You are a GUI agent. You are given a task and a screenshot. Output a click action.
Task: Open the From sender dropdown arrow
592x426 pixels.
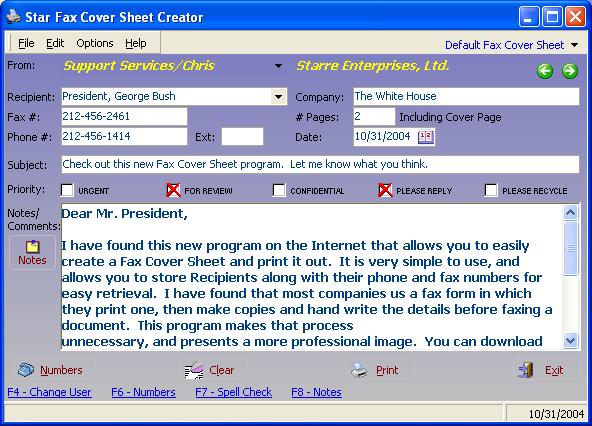[278, 66]
